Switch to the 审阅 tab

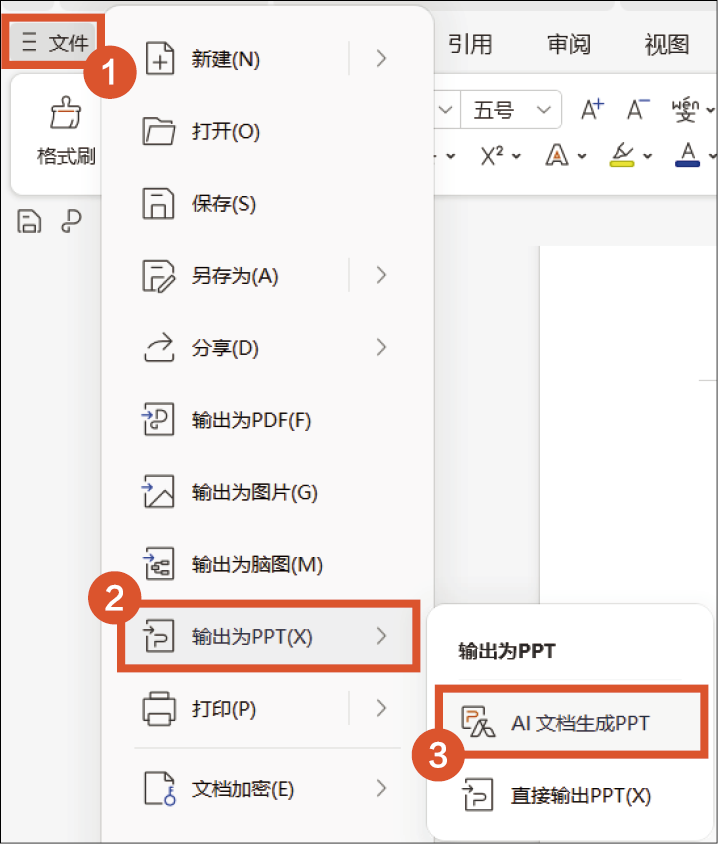click(568, 44)
